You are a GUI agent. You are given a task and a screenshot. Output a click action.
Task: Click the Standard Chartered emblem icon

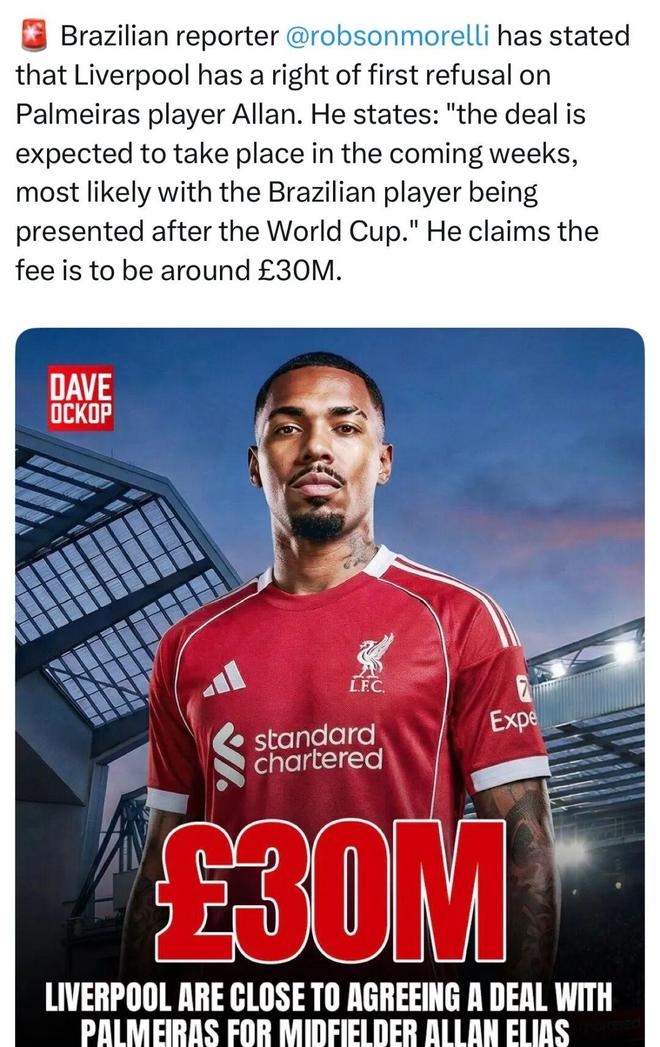pyautogui.click(x=228, y=757)
